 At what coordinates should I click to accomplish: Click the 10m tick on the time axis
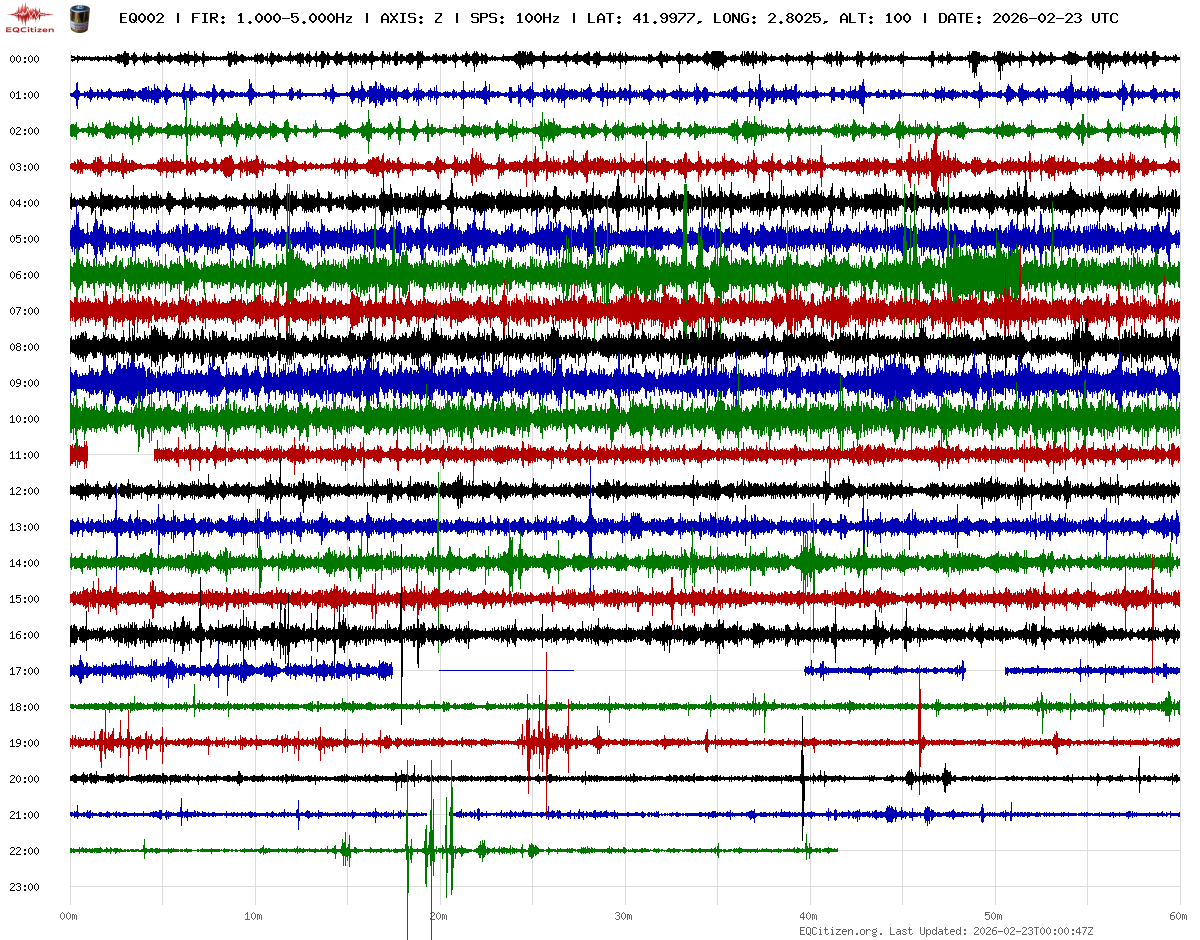254,916
